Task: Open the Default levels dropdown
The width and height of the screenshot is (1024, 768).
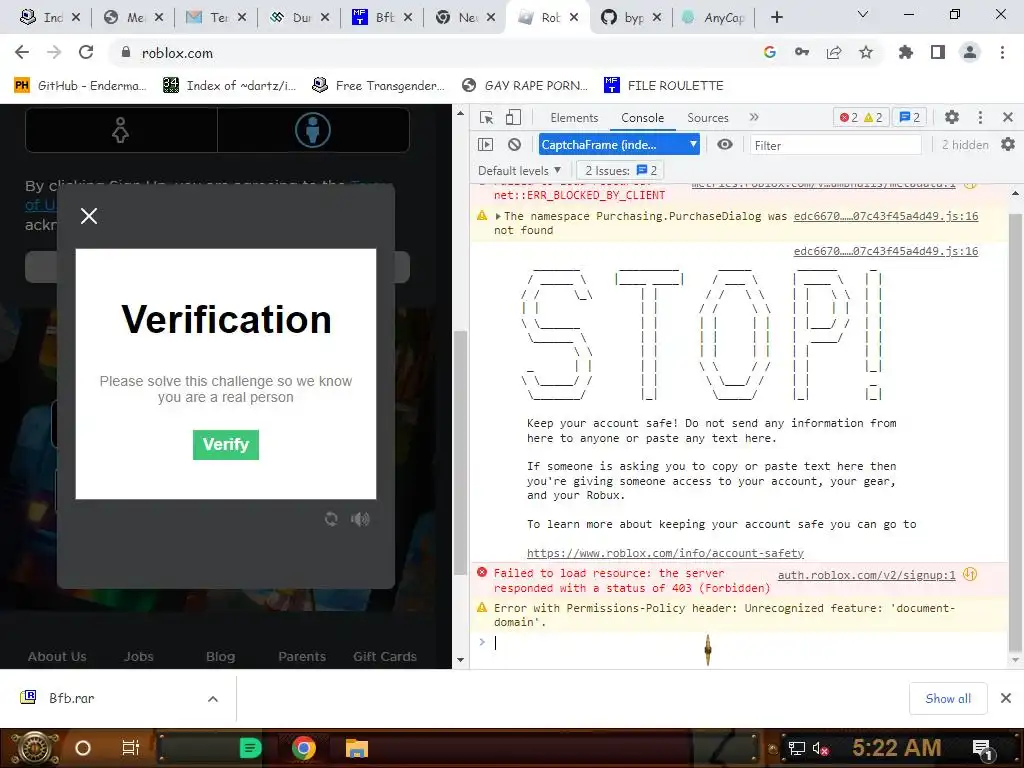Action: point(519,170)
